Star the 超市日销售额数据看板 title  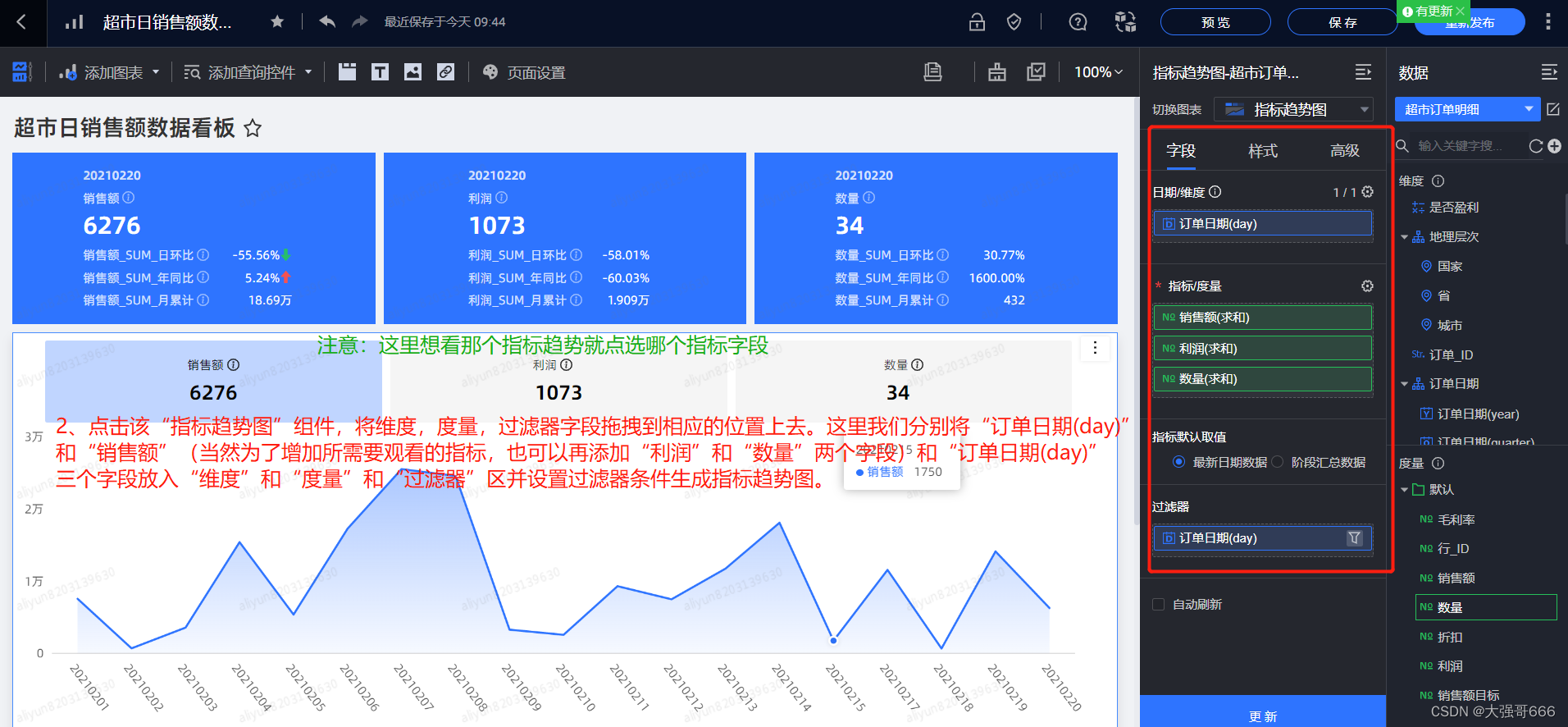(253, 128)
